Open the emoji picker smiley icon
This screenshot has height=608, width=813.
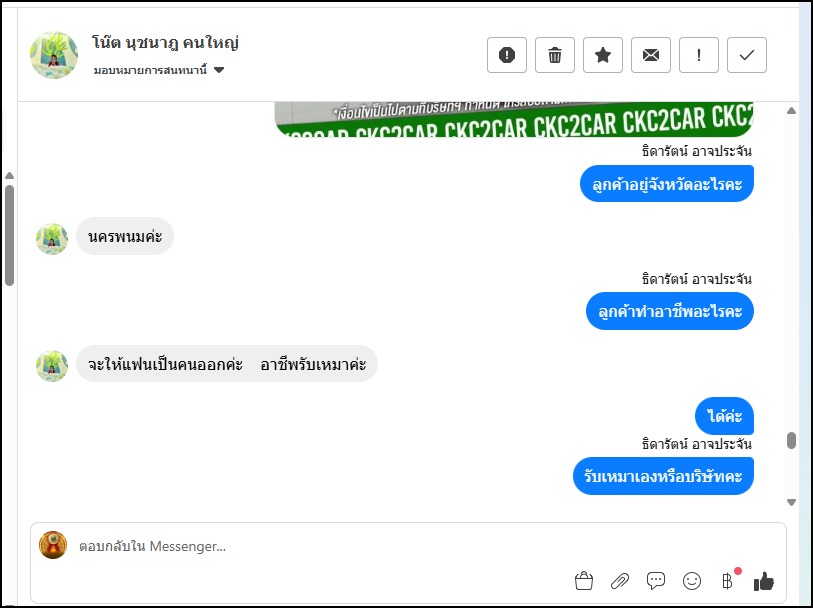coord(692,581)
